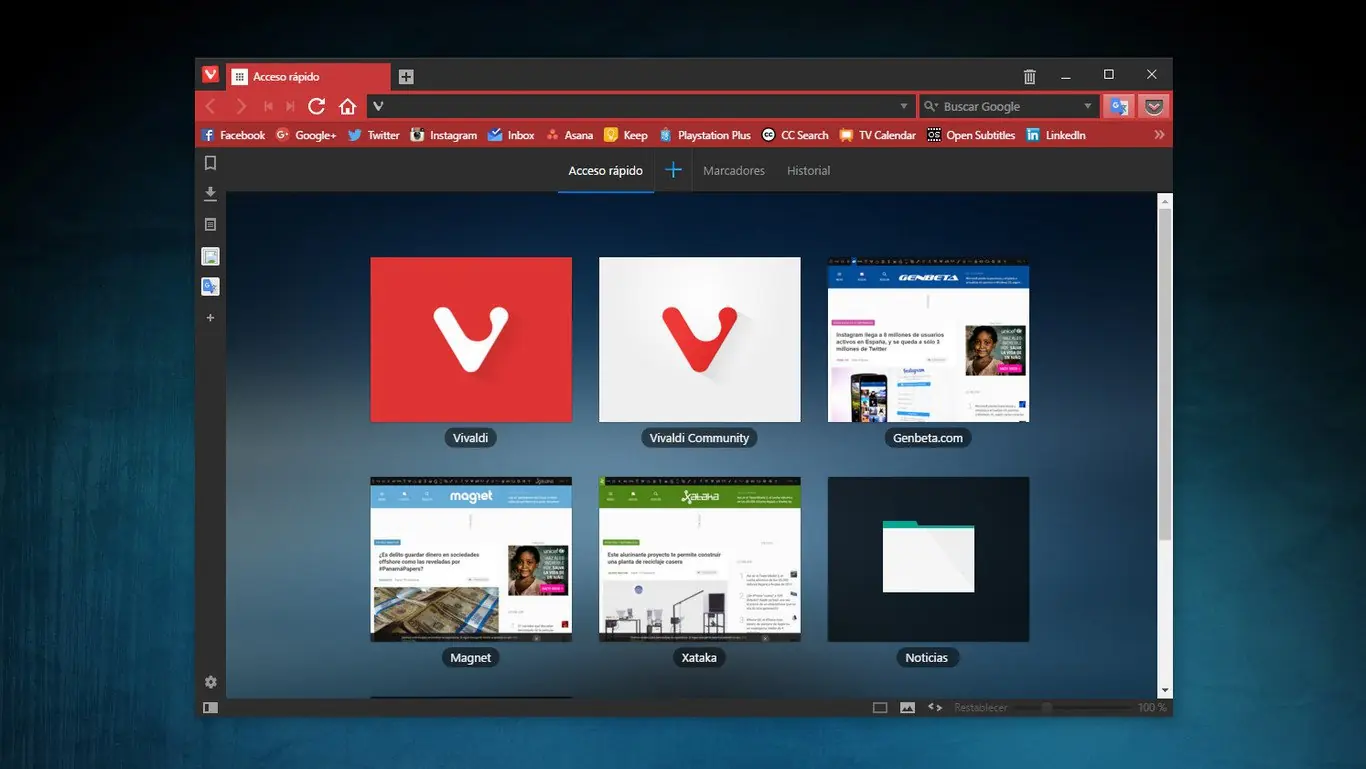Choose search engine via magnifier dropdown

tap(931, 106)
